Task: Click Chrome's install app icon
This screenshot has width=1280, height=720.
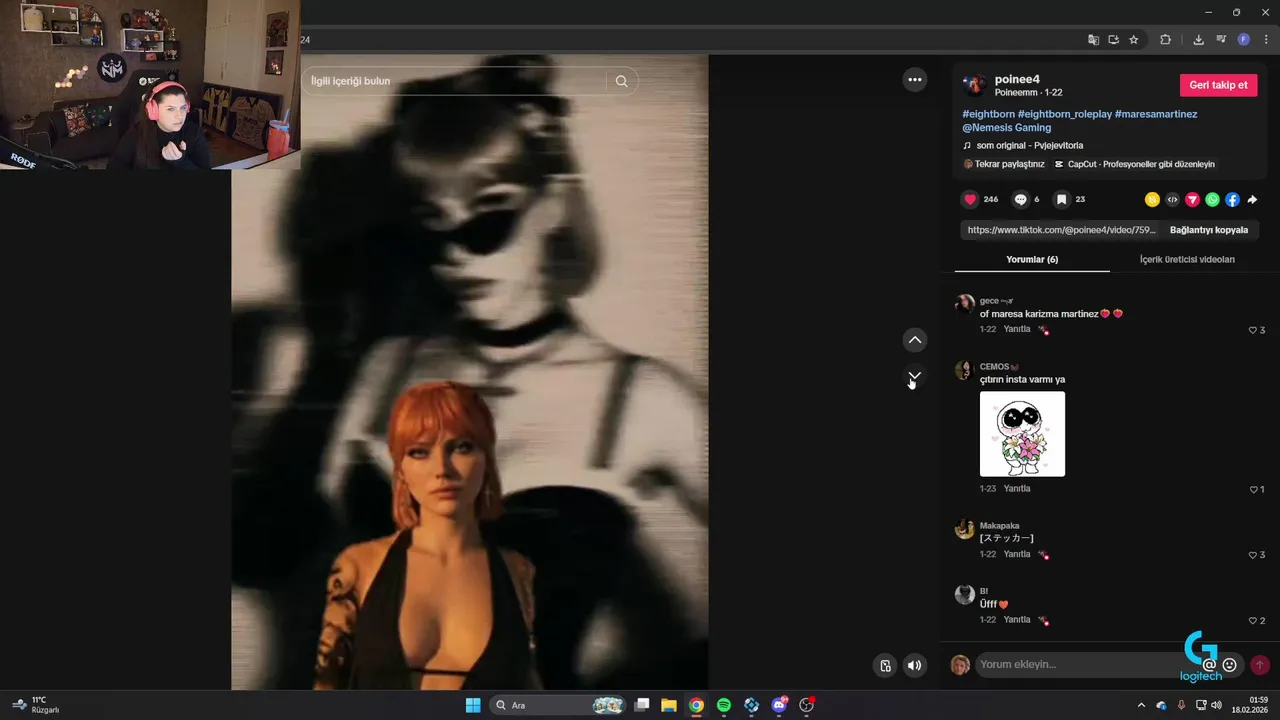Action: [x=1113, y=40]
